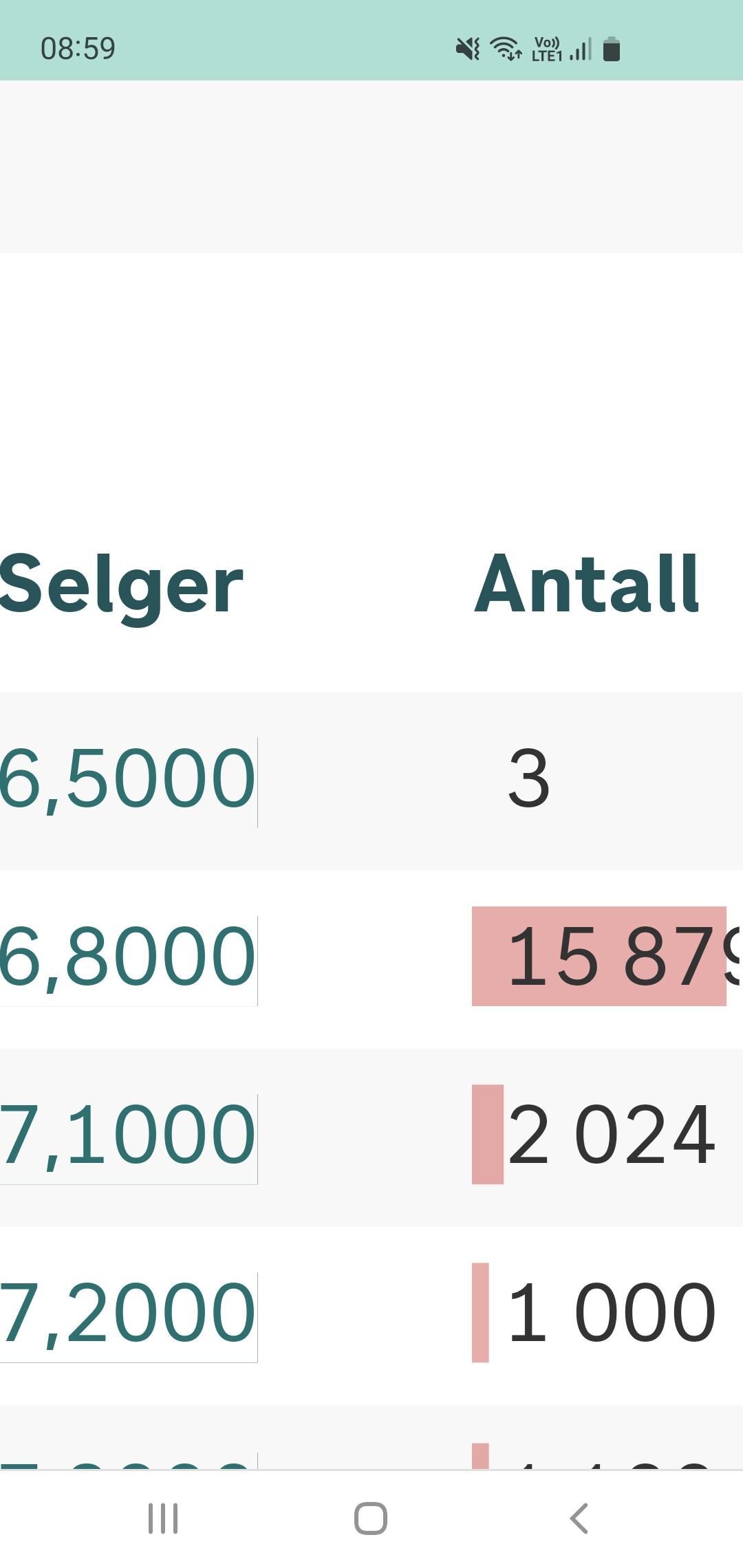Tap the back navigation arrow
Screen dimensions: 743x1568
[579, 1518]
